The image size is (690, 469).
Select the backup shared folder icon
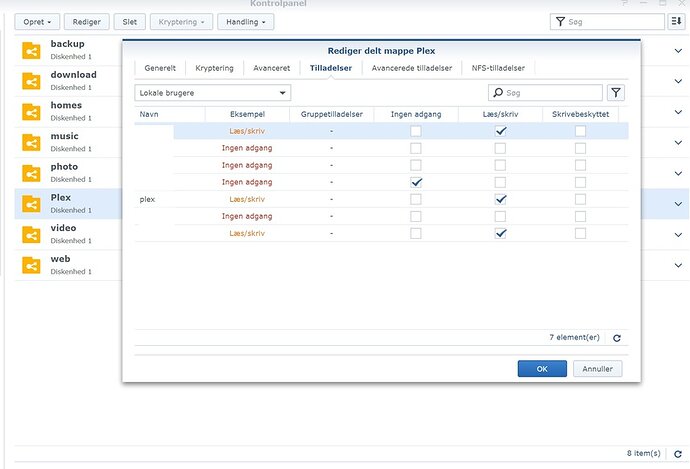(x=31, y=51)
